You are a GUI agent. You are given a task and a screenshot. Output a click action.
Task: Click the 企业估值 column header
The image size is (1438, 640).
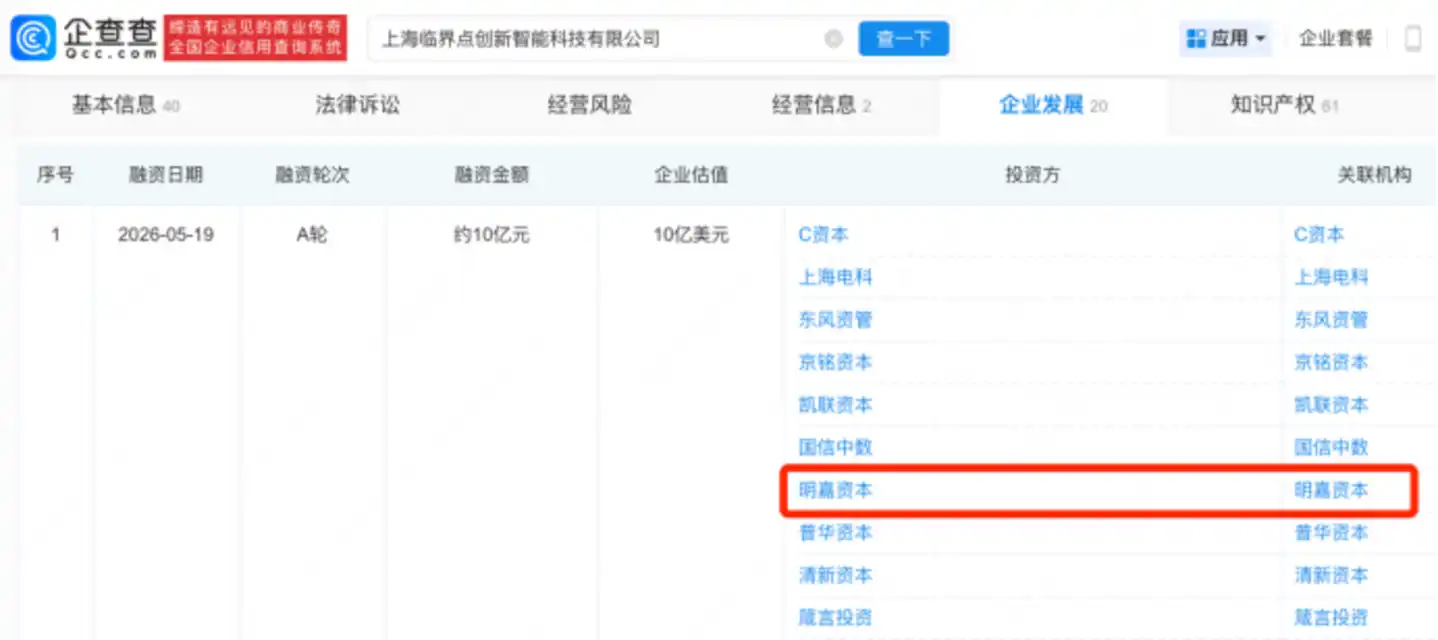tap(691, 175)
